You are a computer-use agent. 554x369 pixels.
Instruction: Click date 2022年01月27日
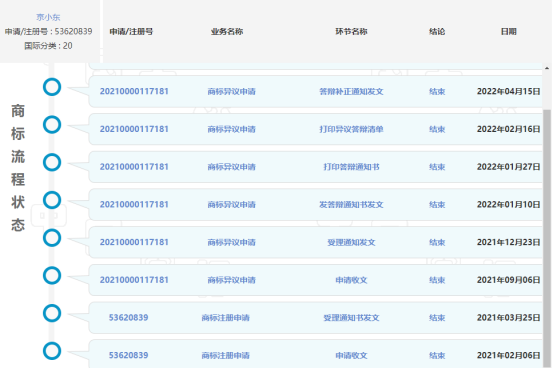coord(508,166)
